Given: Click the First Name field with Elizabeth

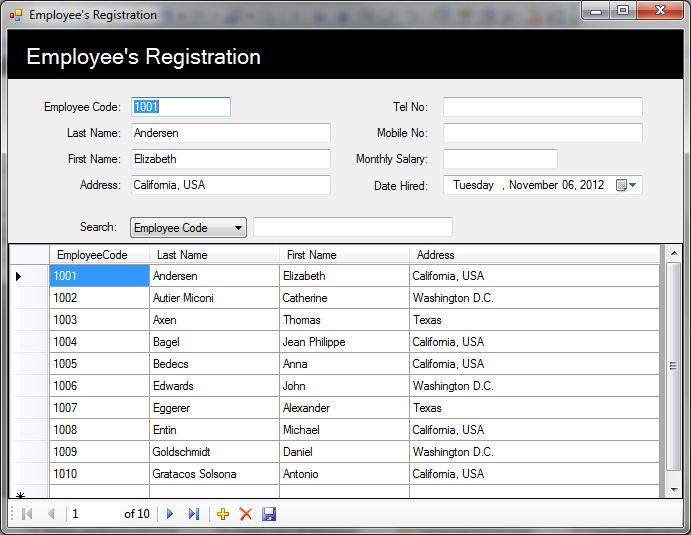Looking at the screenshot, I should coord(230,159).
